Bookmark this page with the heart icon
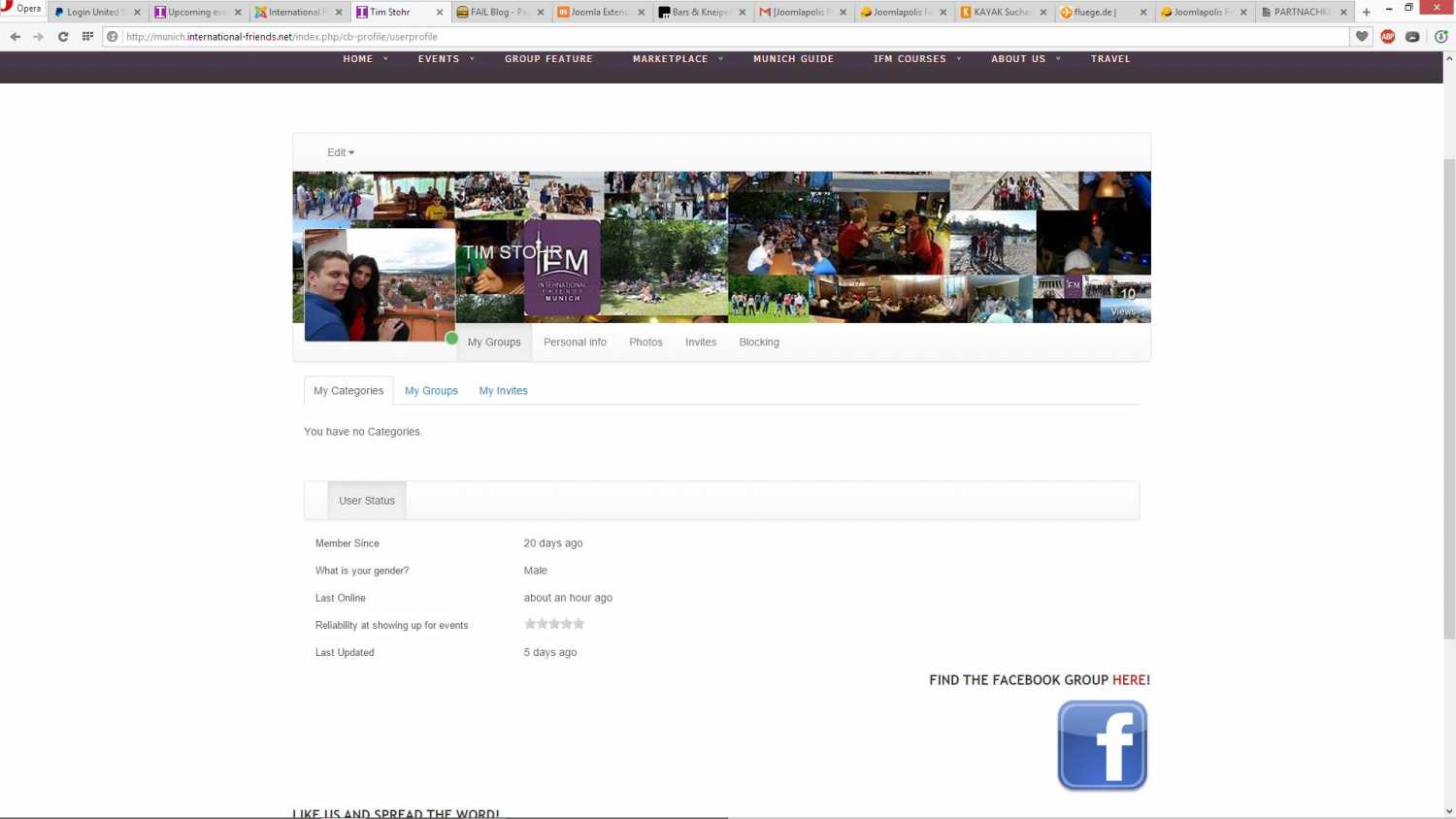 click(1362, 37)
